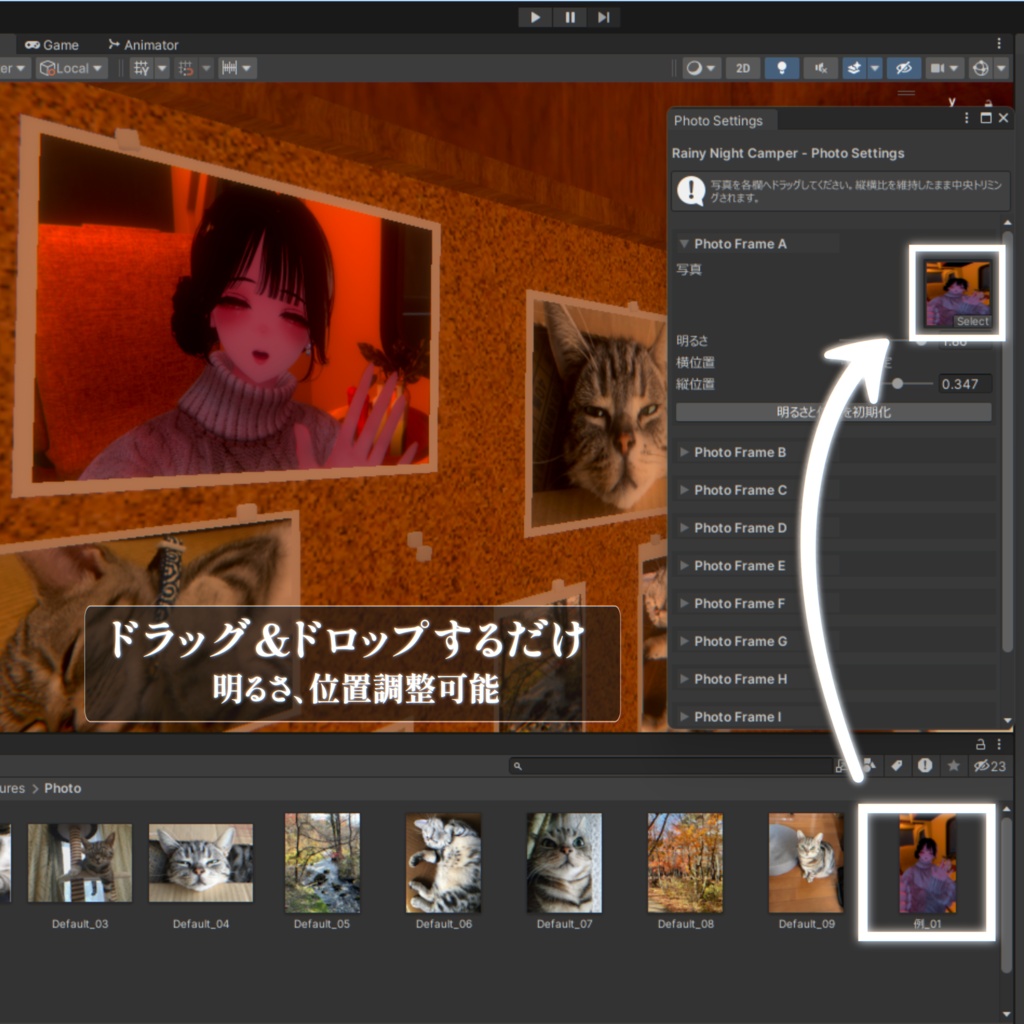Toggle 2D view mode
This screenshot has width=1024, height=1024.
pyautogui.click(x=743, y=68)
